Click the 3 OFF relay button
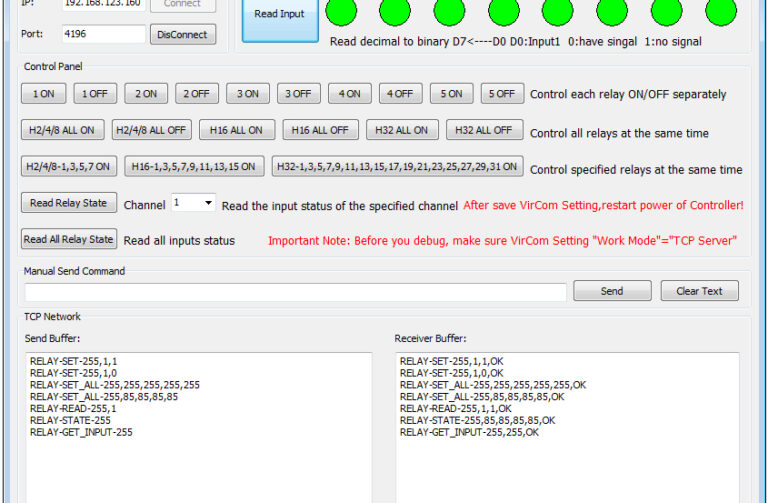The width and height of the screenshot is (768, 503). click(299, 94)
